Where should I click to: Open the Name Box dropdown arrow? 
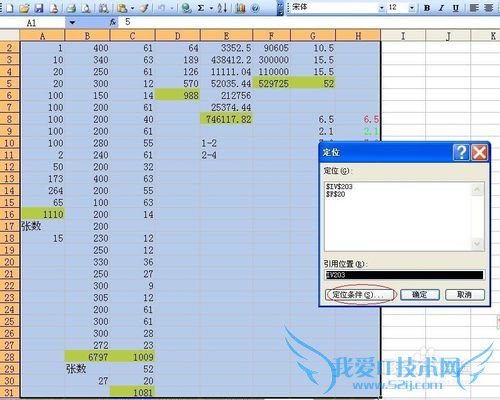[72, 23]
